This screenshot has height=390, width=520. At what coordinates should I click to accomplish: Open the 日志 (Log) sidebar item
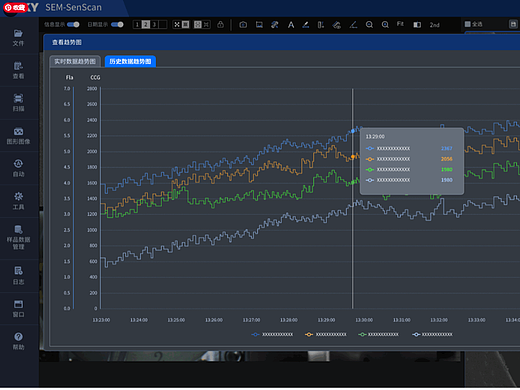tap(18, 276)
